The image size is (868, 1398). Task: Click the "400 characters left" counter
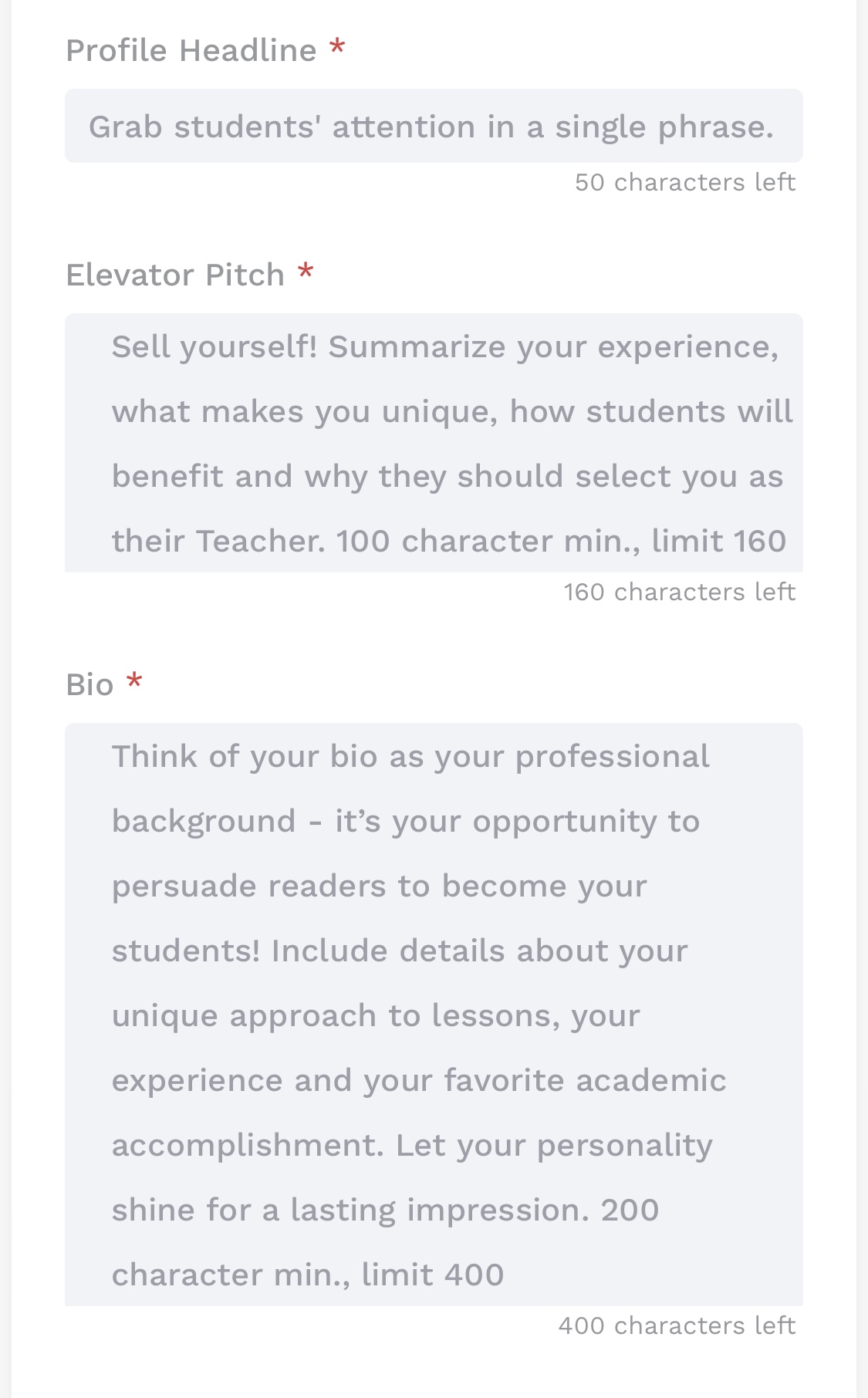[x=677, y=1326]
